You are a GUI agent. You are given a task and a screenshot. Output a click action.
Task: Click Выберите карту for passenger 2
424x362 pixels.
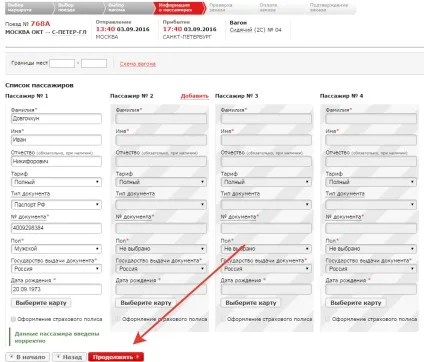point(146,303)
